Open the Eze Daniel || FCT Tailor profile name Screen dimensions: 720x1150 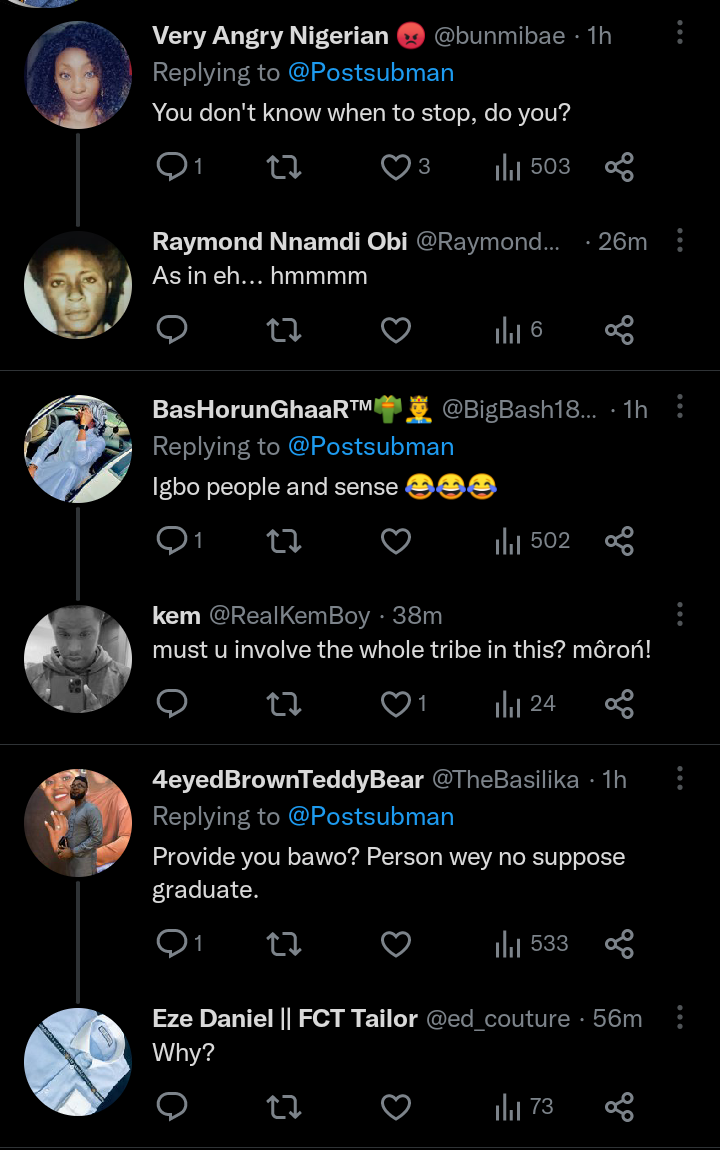[285, 1019]
